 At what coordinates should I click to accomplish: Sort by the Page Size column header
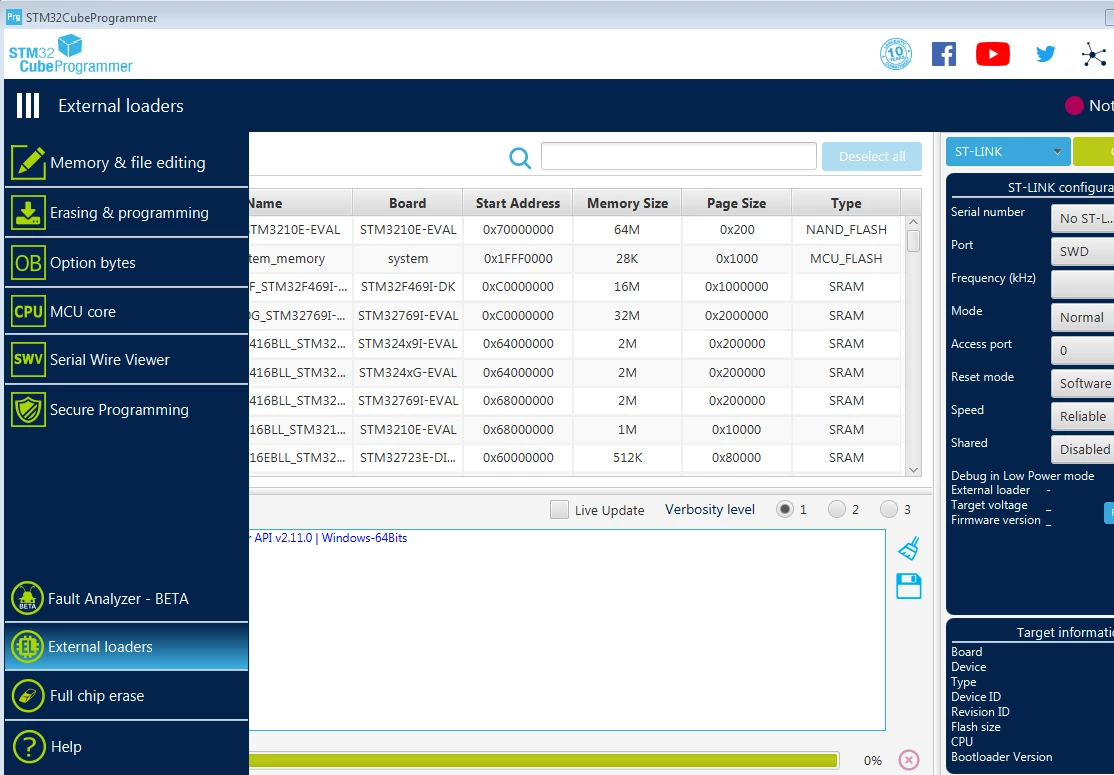tap(736, 203)
